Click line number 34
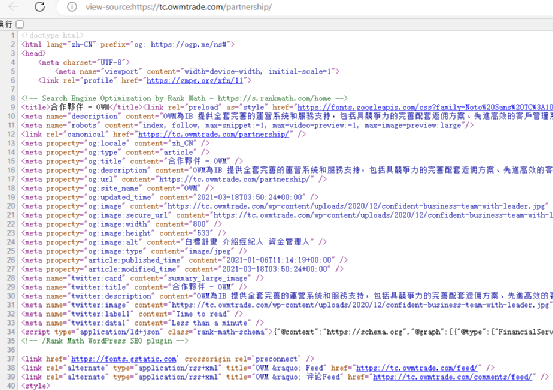 tap(11, 332)
